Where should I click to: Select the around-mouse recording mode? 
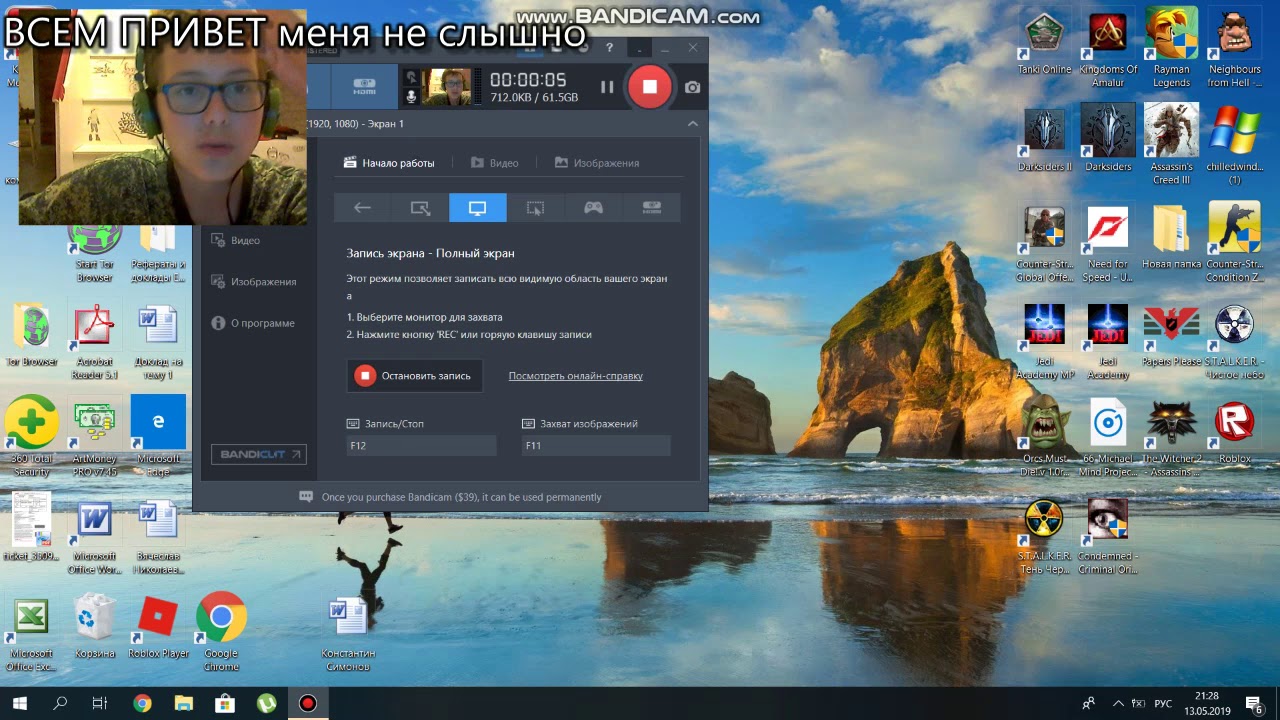pos(535,208)
